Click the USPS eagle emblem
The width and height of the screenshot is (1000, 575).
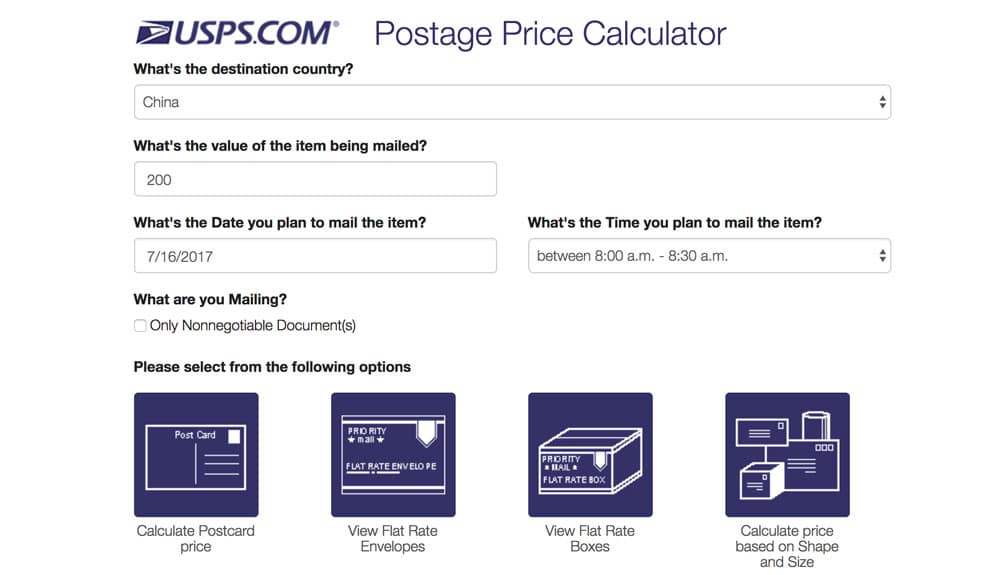click(x=154, y=33)
